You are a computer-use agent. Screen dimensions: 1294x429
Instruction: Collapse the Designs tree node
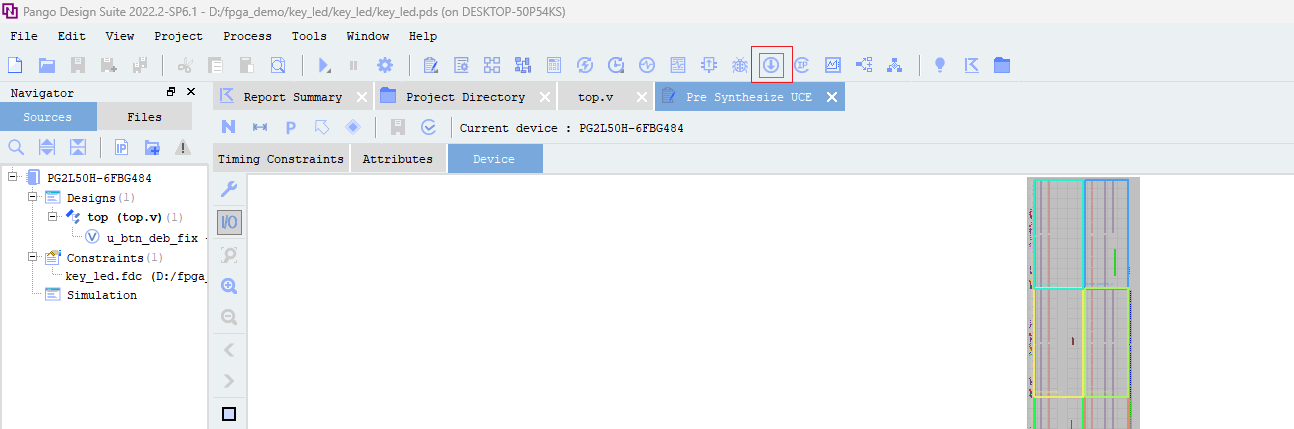click(33, 197)
